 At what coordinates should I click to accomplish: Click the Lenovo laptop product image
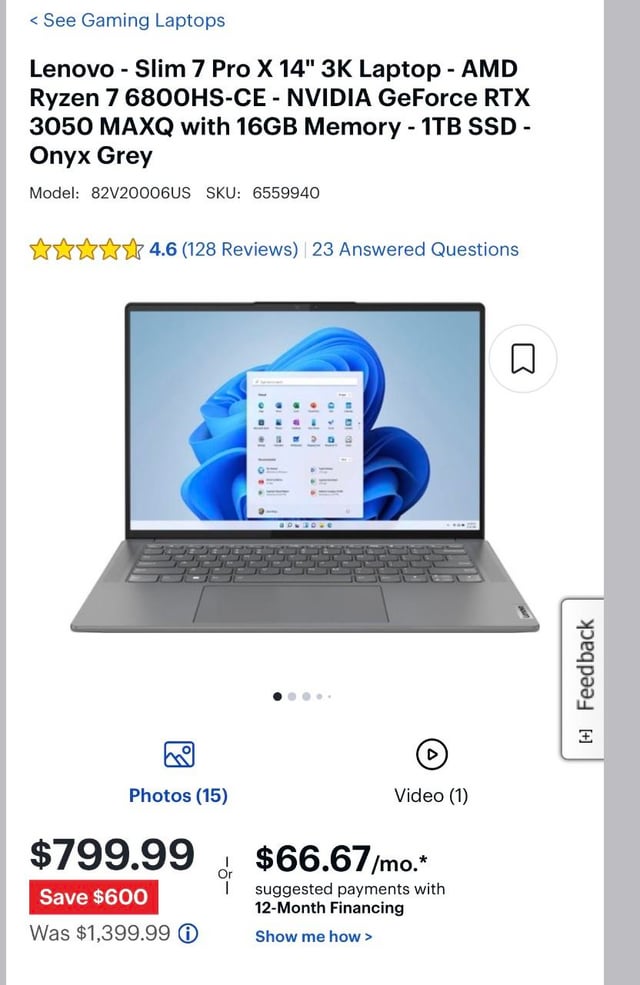click(305, 467)
